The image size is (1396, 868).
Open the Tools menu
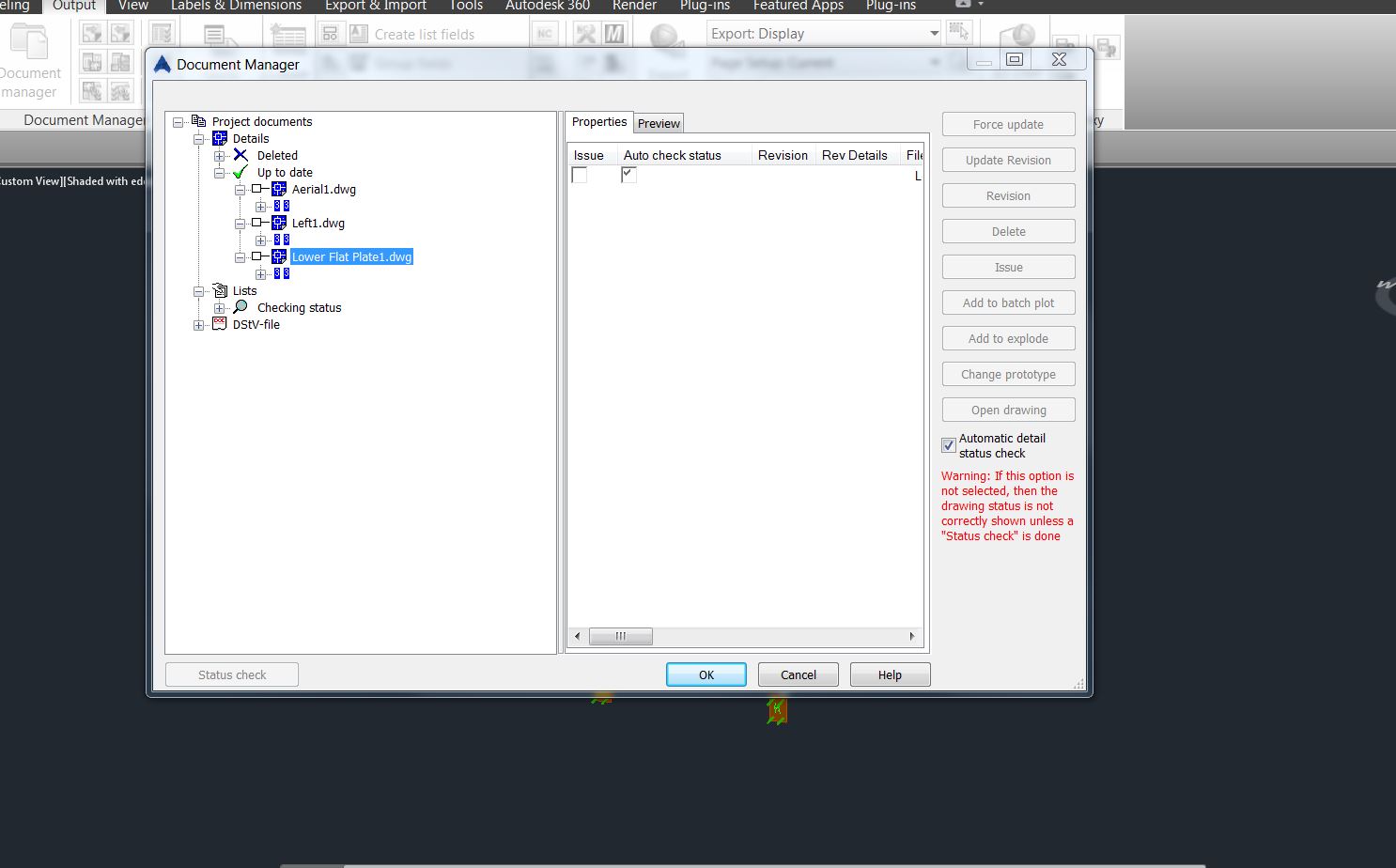point(465,6)
